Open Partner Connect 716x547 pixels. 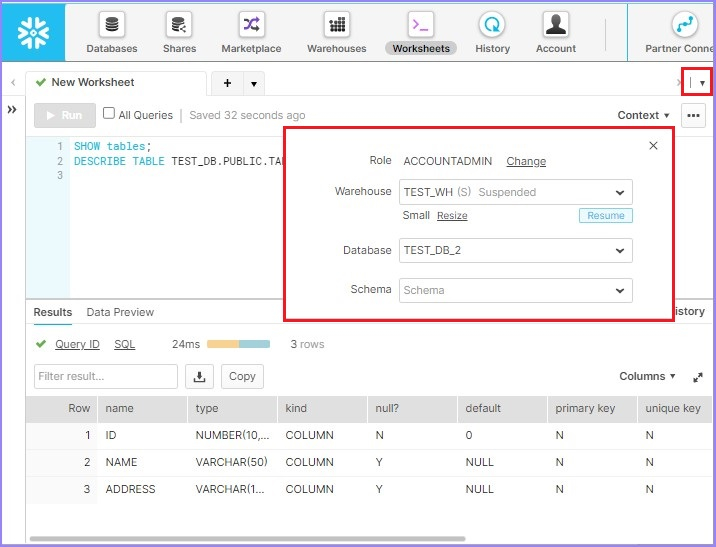point(679,32)
